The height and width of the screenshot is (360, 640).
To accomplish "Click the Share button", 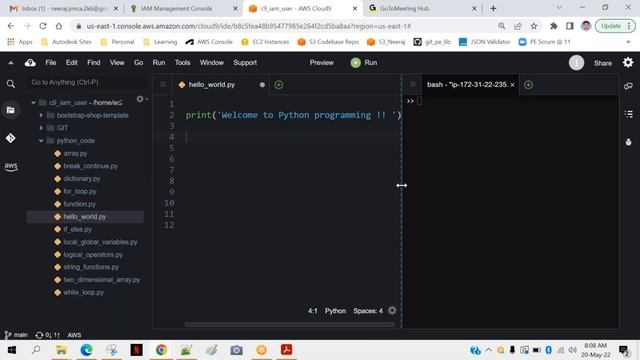I will [x=602, y=63].
